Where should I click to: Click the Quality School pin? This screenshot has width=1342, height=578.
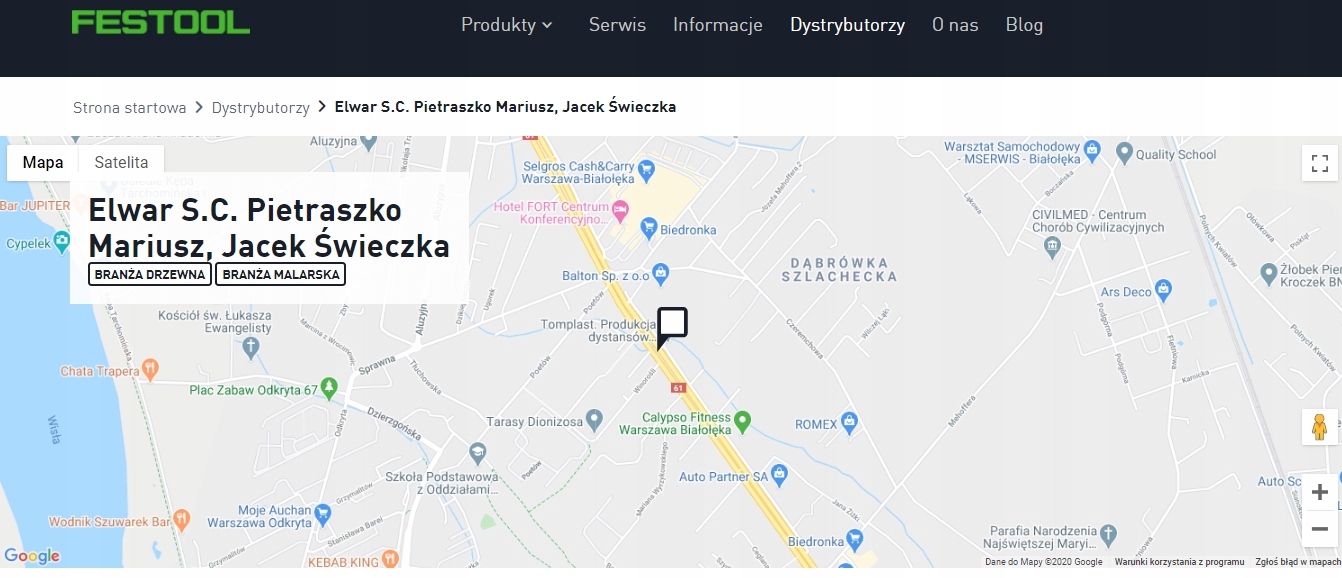tap(1123, 154)
